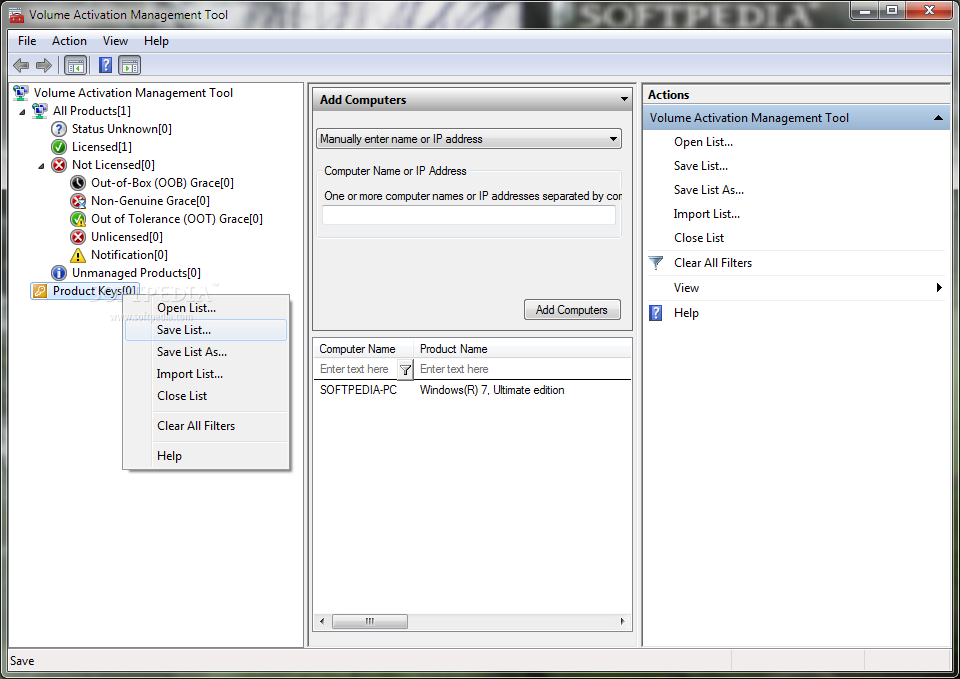Viewport: 960px width, 679px height.
Task: Select Notification[0] in the tree
Action: 129,255
